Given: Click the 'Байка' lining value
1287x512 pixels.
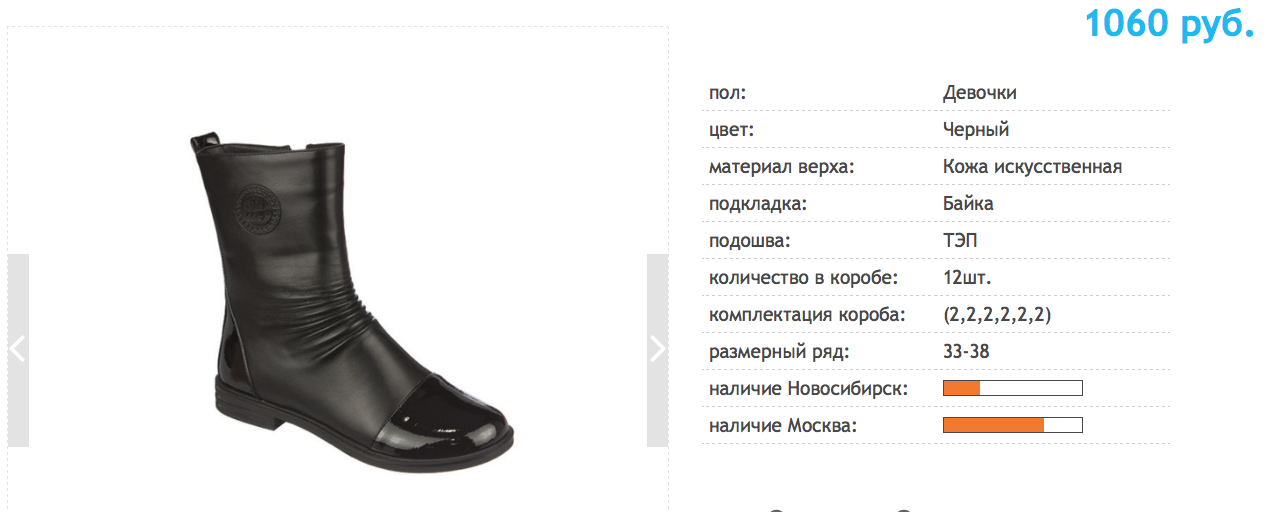Looking at the screenshot, I should (x=968, y=204).
